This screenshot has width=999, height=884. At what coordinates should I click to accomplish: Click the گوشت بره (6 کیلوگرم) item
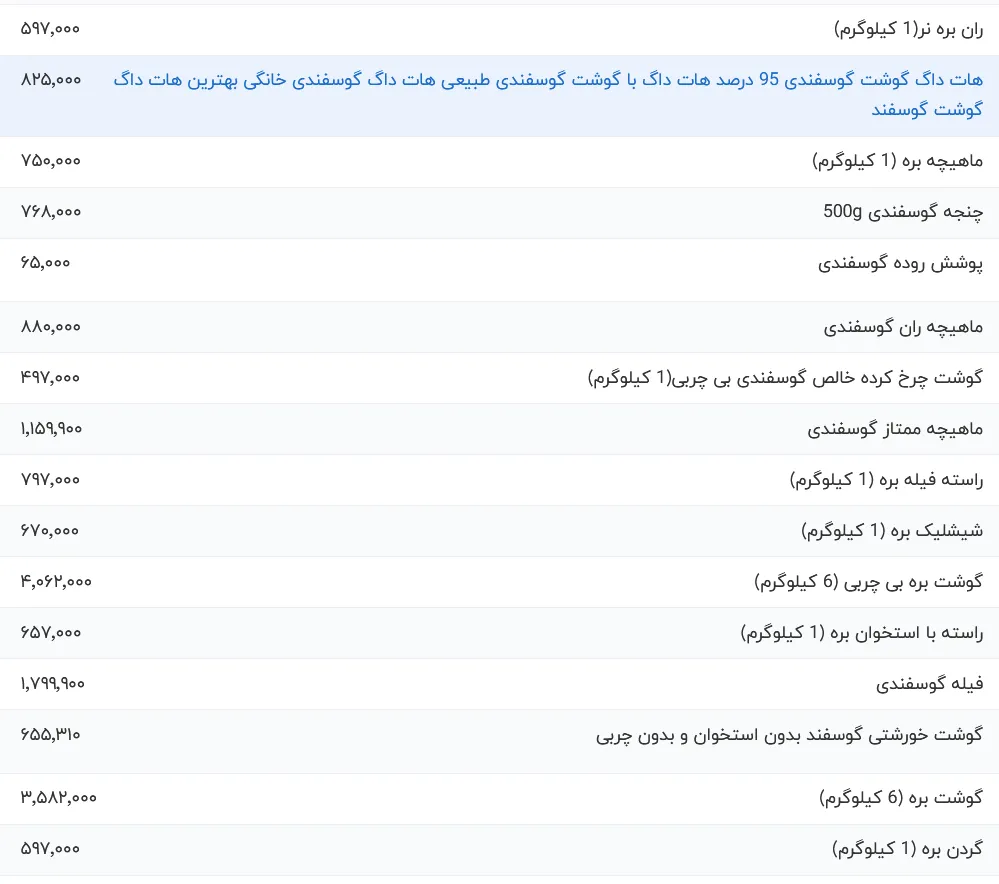tap(901, 798)
